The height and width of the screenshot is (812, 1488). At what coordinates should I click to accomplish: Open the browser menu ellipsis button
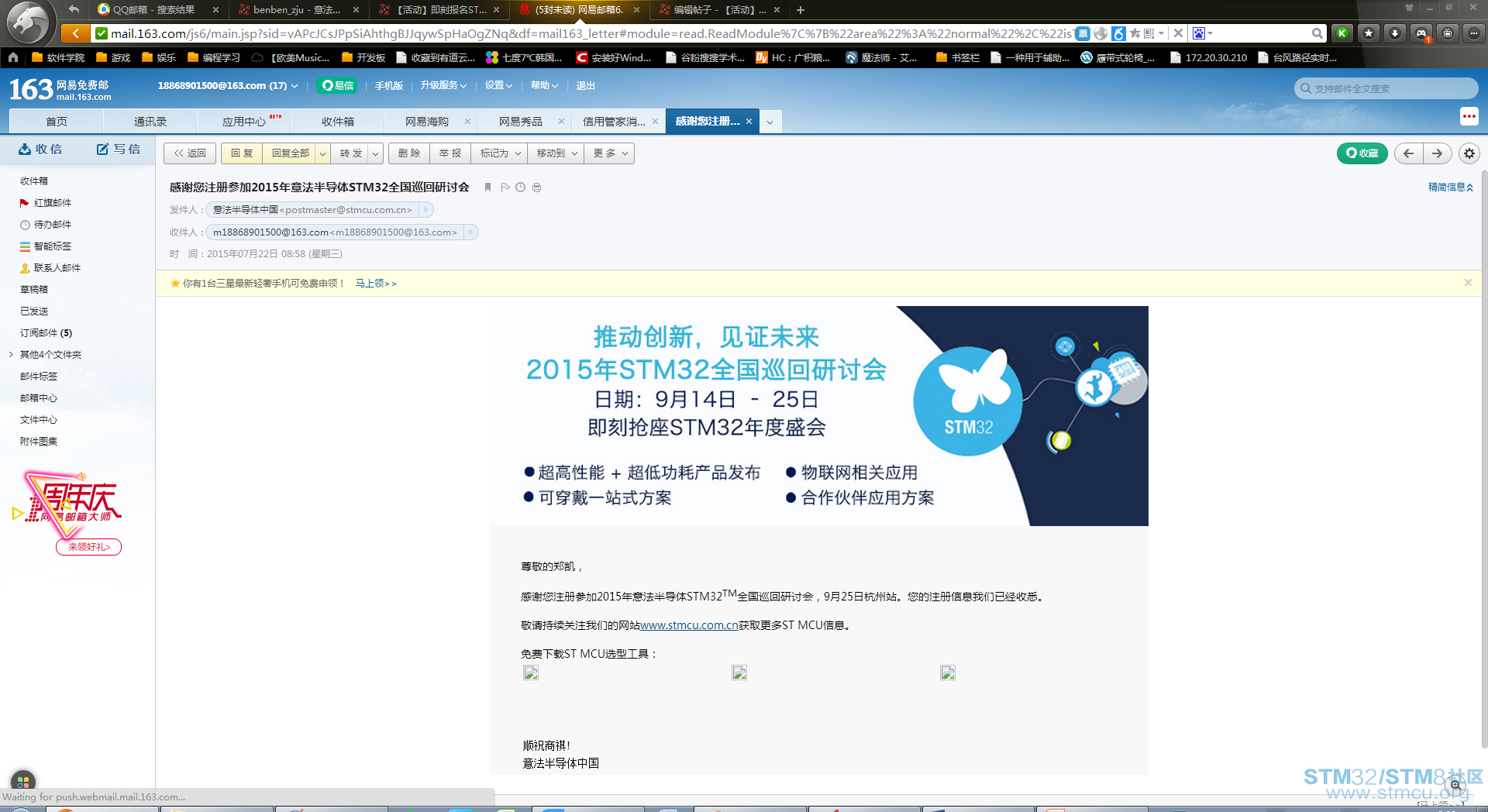[x=1474, y=33]
